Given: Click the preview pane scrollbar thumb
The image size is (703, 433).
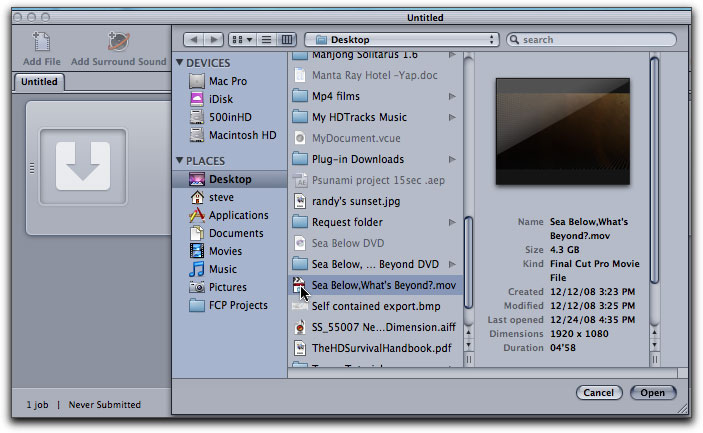Looking at the screenshot, I should pos(654,170).
